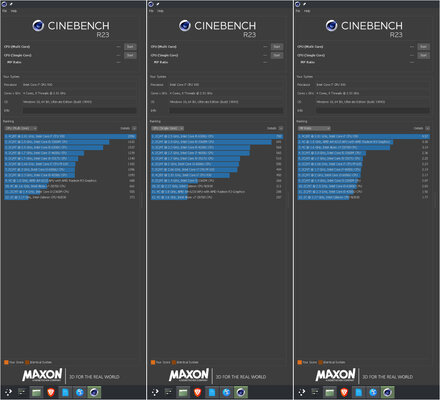Click orange Your Score swatch in Single Core ranking window
This screenshot has width=440, height=400.
[153, 362]
